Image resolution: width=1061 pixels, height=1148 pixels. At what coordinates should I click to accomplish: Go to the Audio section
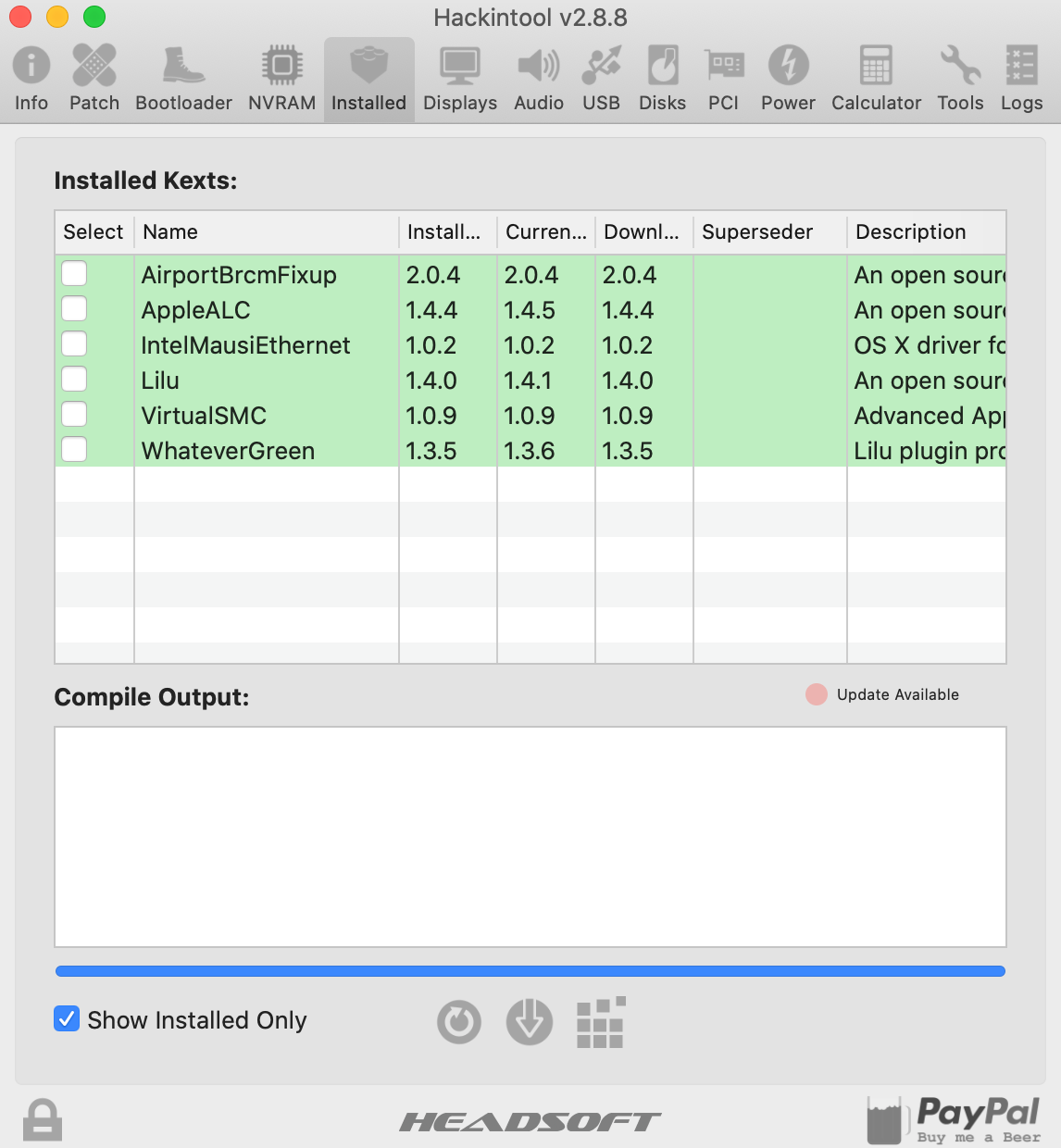coord(539,79)
